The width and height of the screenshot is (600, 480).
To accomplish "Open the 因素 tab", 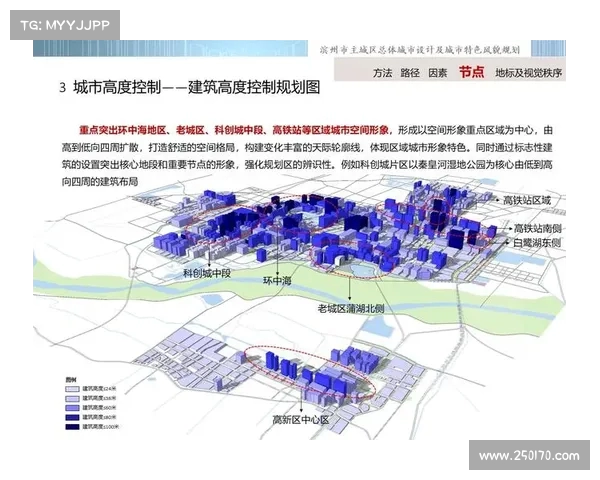I will coord(437,73).
